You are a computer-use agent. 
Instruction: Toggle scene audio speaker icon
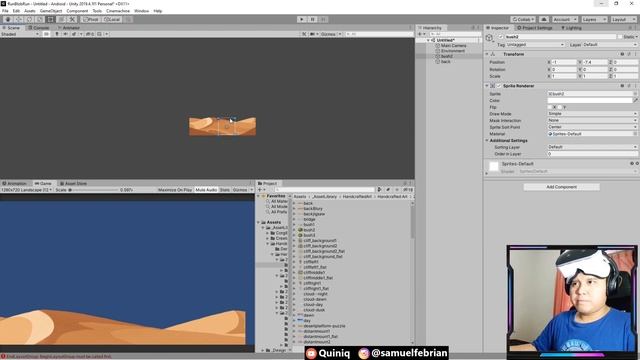pyautogui.click(x=65, y=34)
